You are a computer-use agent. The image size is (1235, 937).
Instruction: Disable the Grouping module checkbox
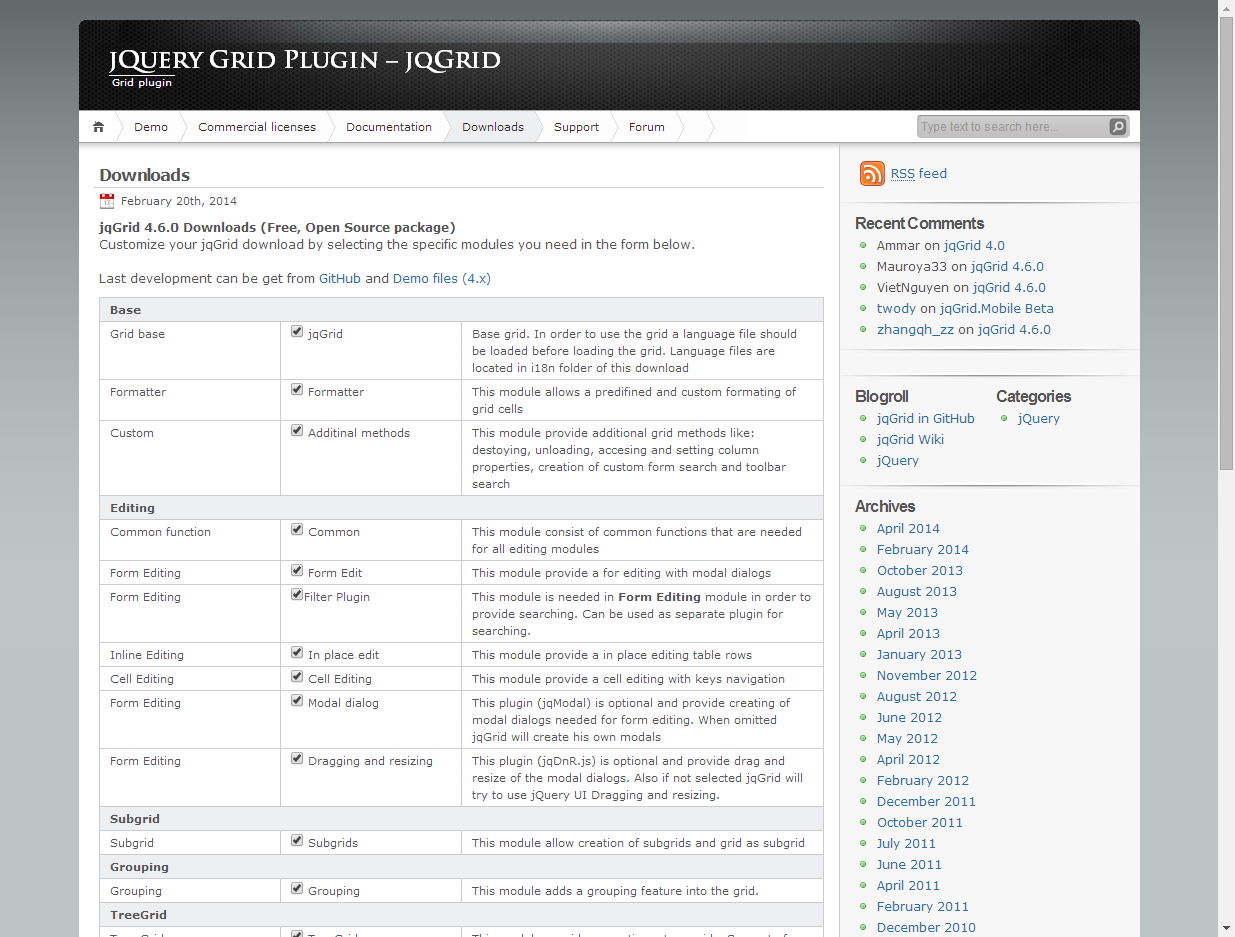297,889
